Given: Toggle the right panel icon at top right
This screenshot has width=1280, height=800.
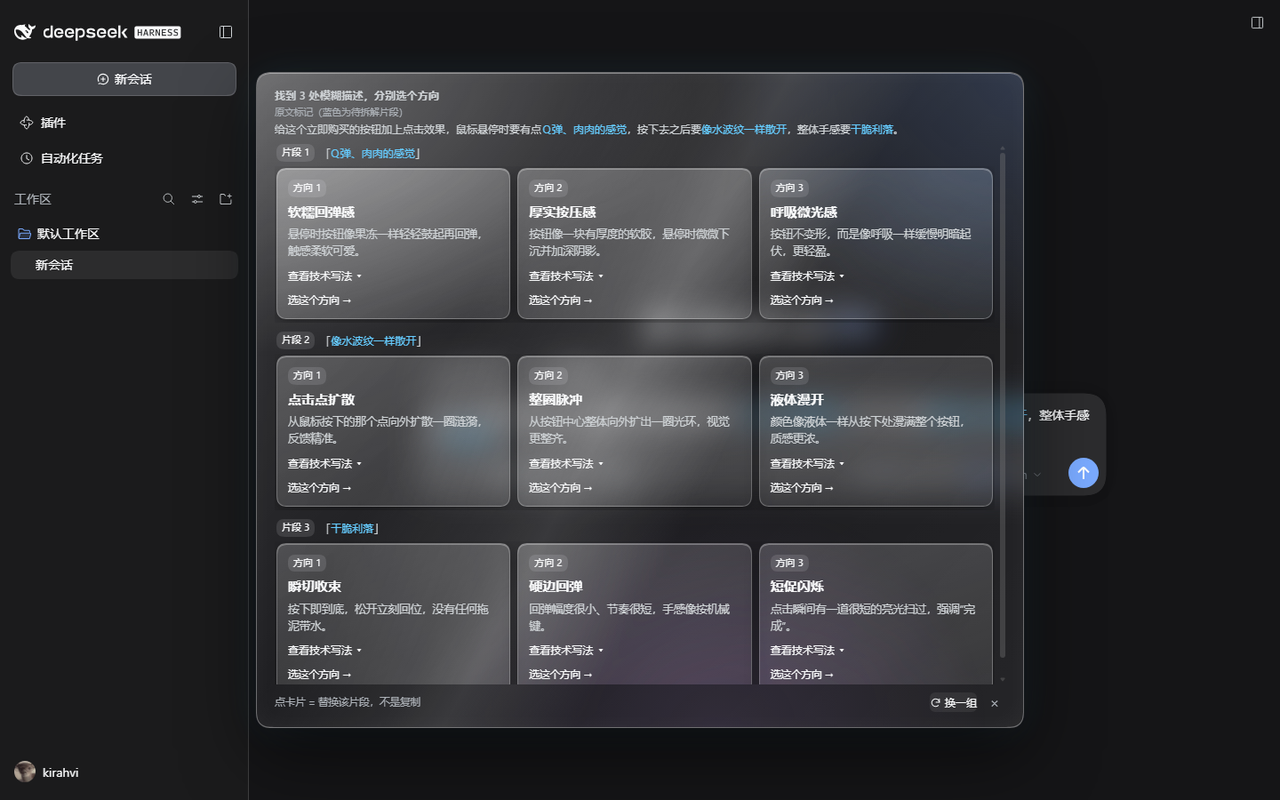Looking at the screenshot, I should point(1258,22).
